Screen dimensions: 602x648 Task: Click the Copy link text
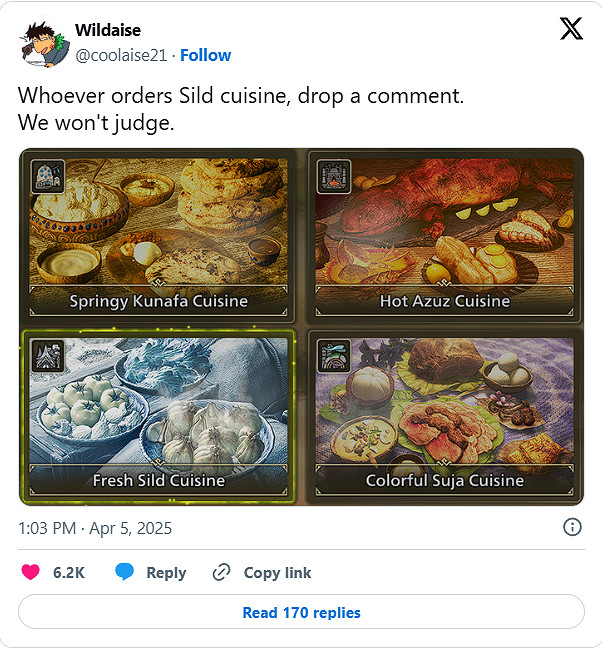(x=277, y=572)
